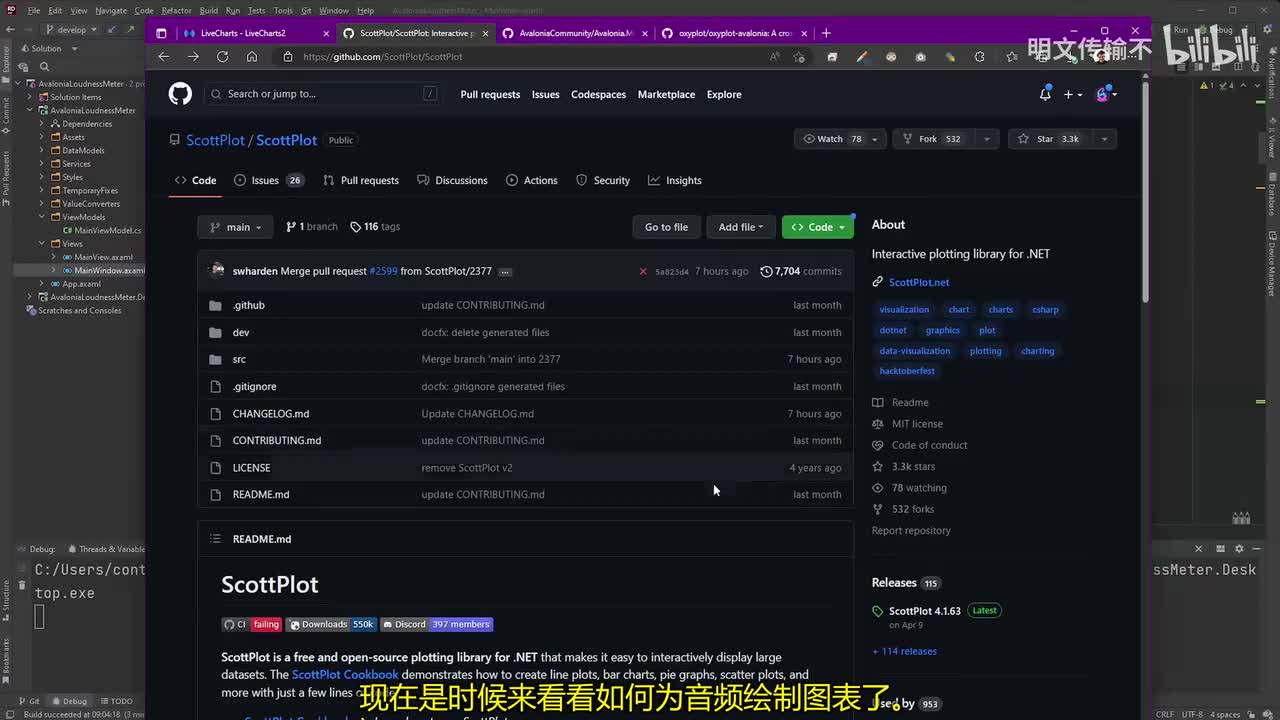Click the browser forward arrow

pyautogui.click(x=193, y=57)
